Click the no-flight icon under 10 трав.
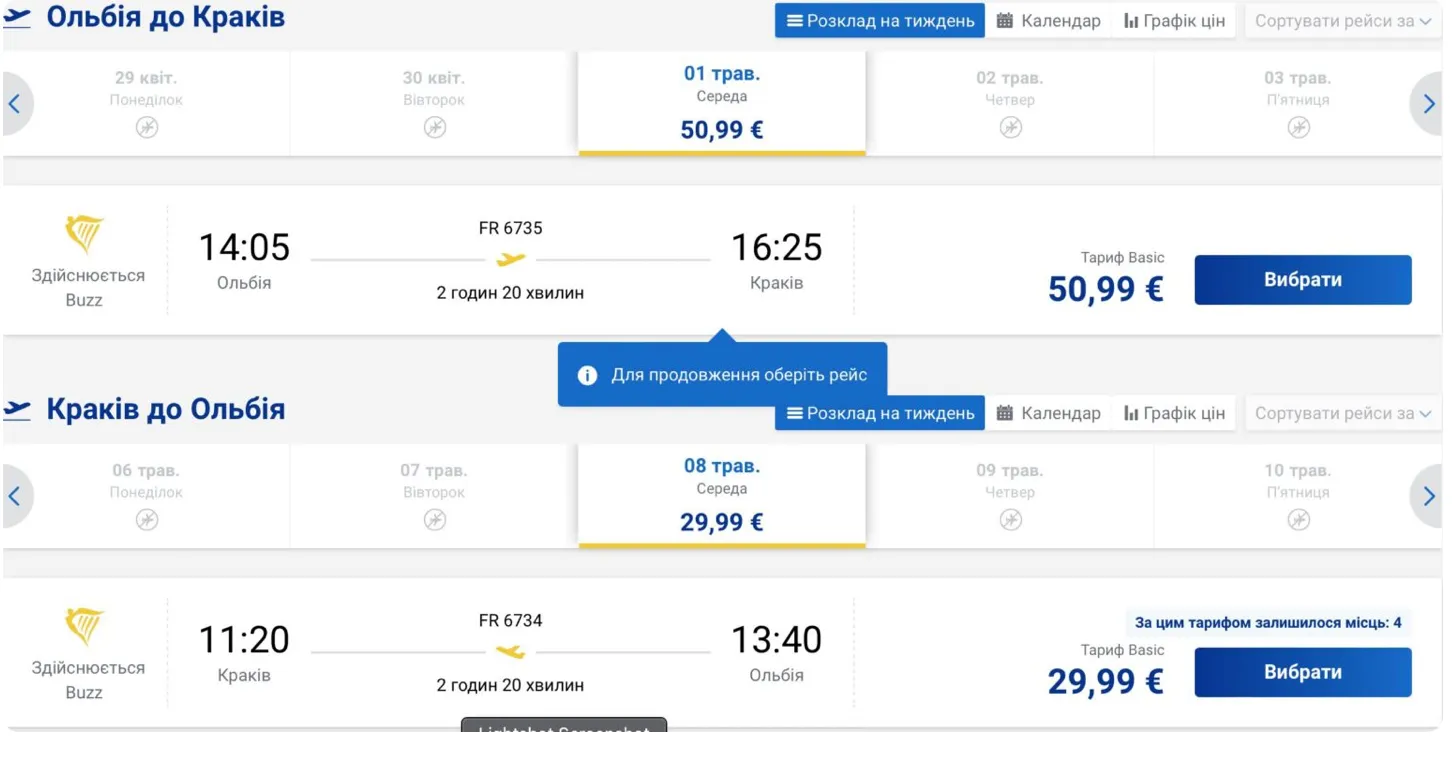 click(x=1298, y=520)
